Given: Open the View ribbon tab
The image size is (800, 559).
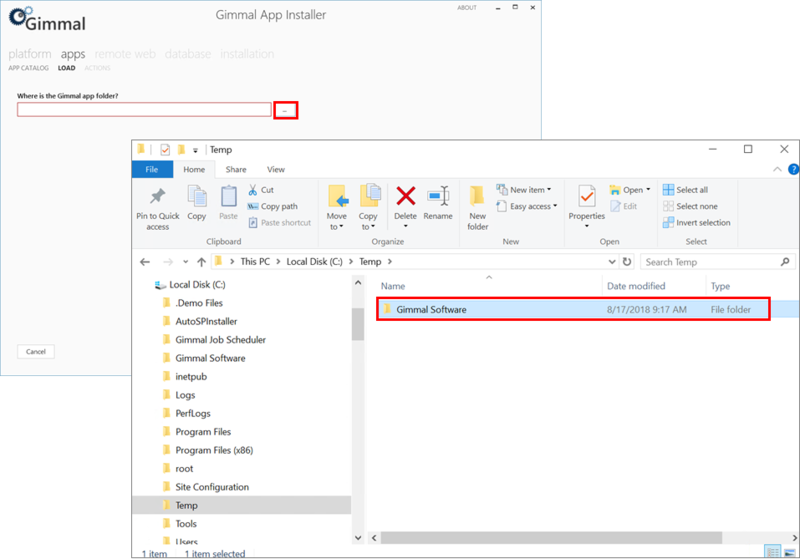Looking at the screenshot, I should pos(276,170).
